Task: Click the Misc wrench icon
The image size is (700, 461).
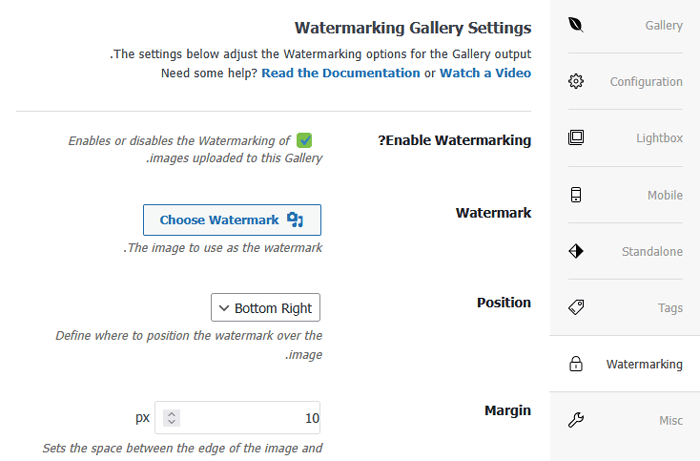Action: 575,420
